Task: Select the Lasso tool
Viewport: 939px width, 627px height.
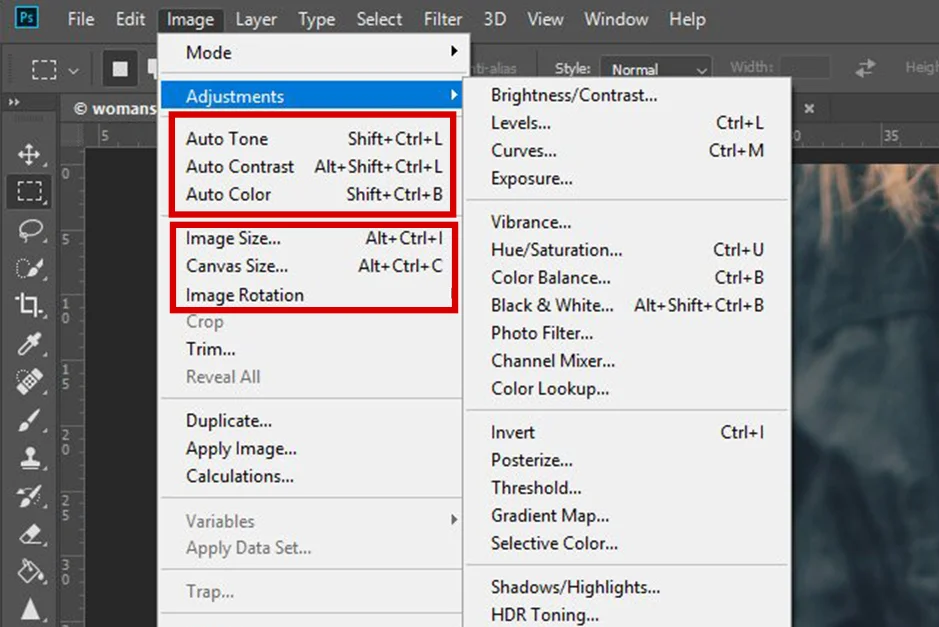Action: coord(29,231)
